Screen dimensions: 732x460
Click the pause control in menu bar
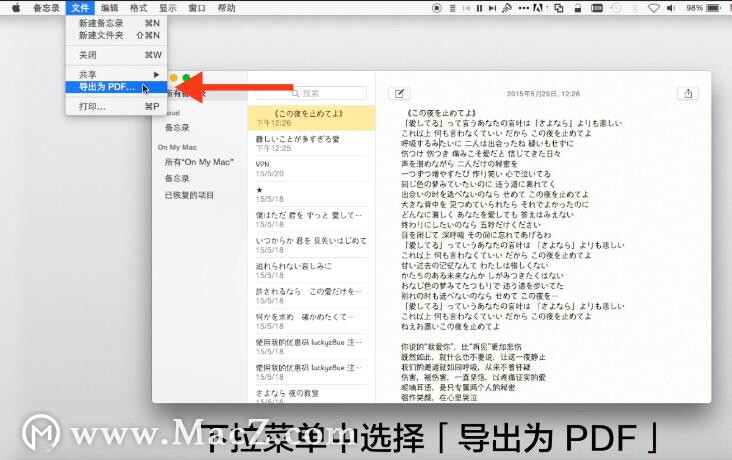point(479,8)
